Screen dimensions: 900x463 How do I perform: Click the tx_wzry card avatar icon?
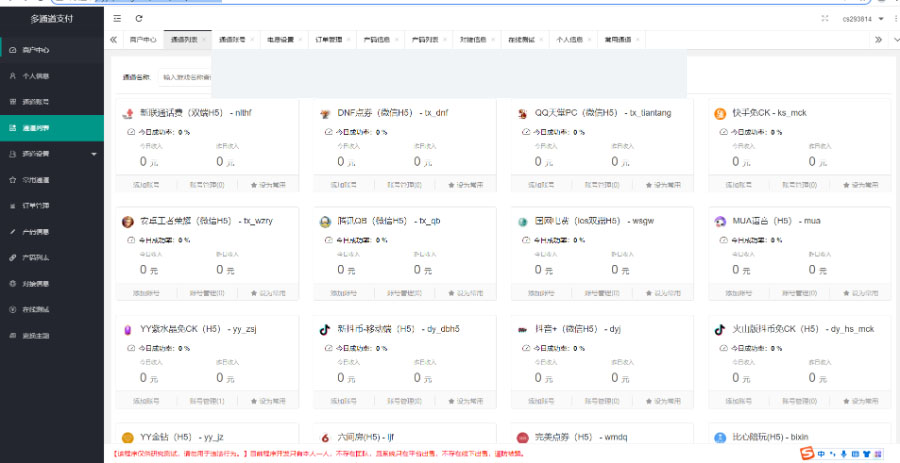click(x=128, y=222)
